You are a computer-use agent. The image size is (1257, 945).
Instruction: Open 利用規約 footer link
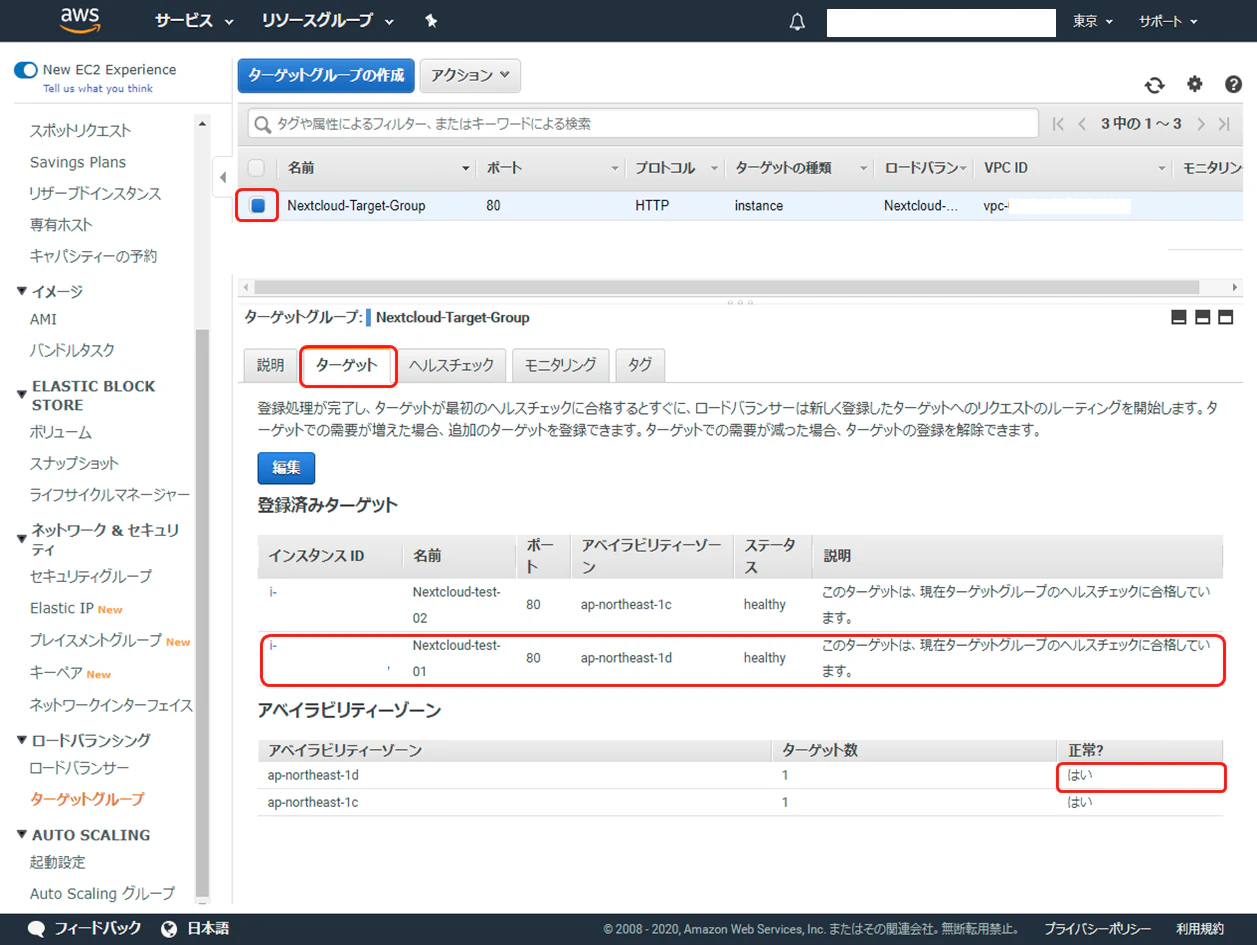click(1200, 928)
